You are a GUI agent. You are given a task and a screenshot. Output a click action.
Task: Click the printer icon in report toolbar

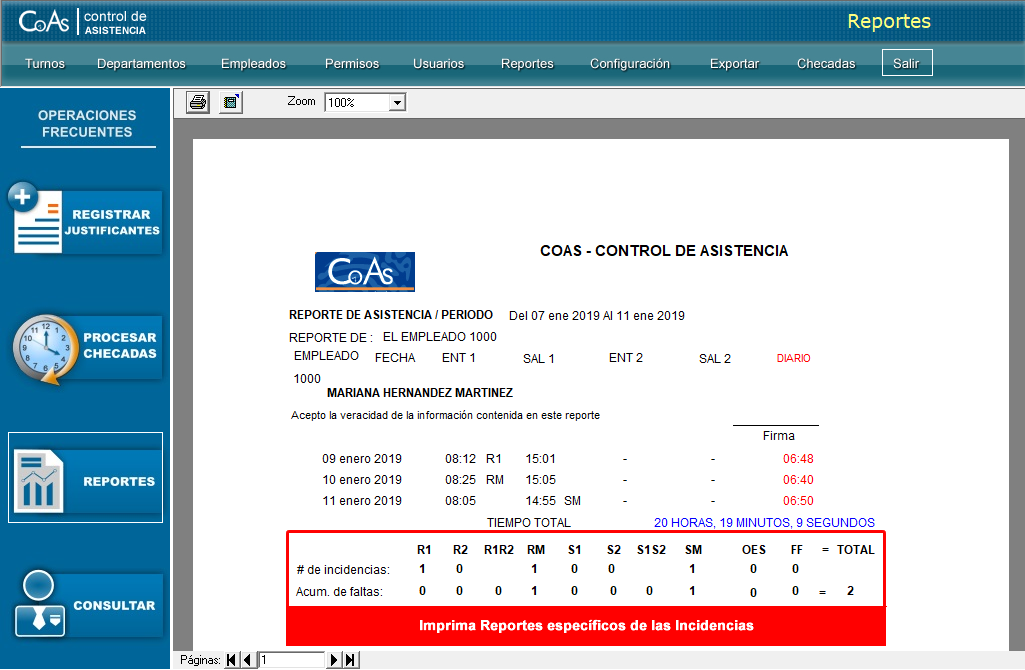click(198, 102)
